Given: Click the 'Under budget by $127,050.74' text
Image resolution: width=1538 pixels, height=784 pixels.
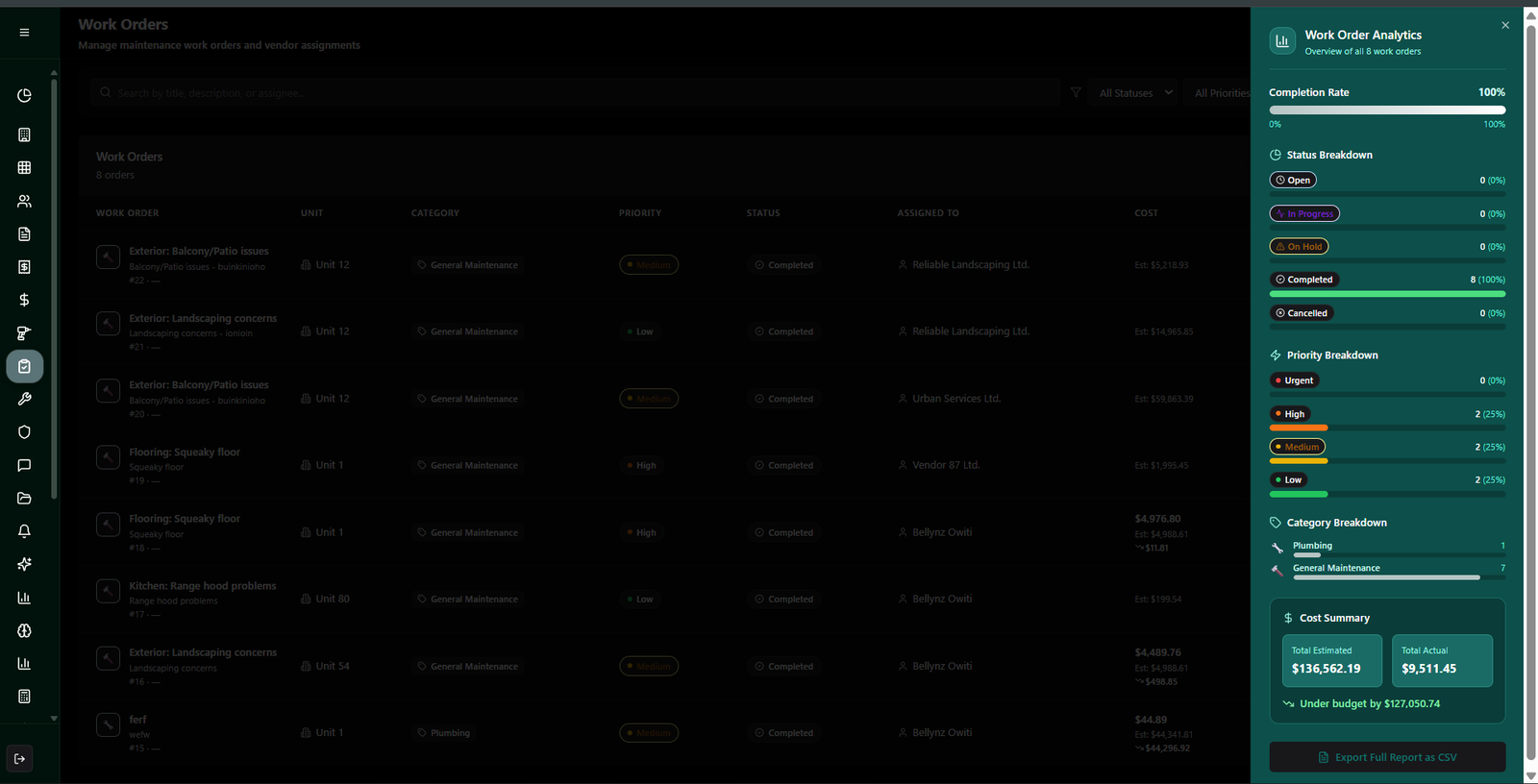Looking at the screenshot, I should pos(1370,704).
